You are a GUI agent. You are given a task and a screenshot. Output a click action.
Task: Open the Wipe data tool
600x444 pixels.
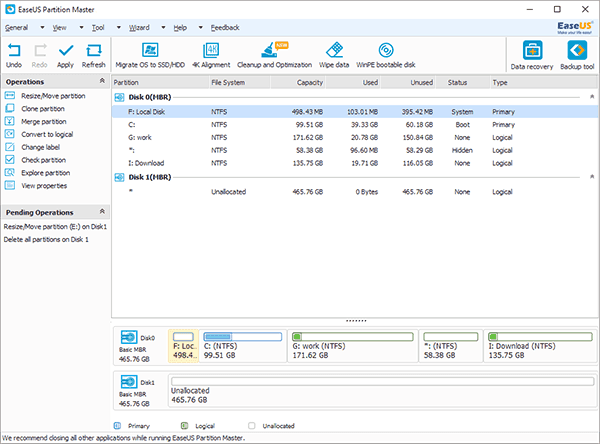pos(334,50)
